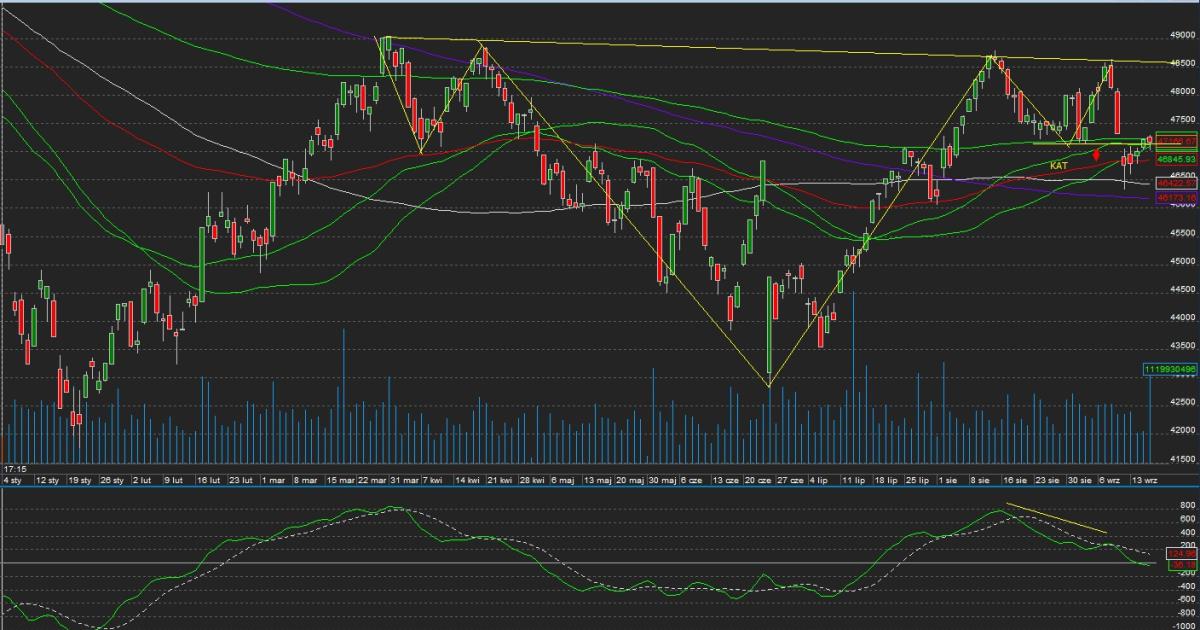1200x630 pixels.
Task: Click the green-boxed oscillator value below 124.96
Action: [1184, 565]
